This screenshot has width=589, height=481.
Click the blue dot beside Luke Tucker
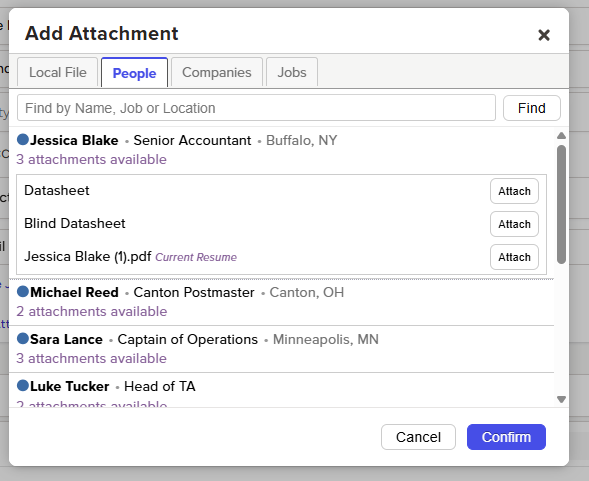[23, 385]
